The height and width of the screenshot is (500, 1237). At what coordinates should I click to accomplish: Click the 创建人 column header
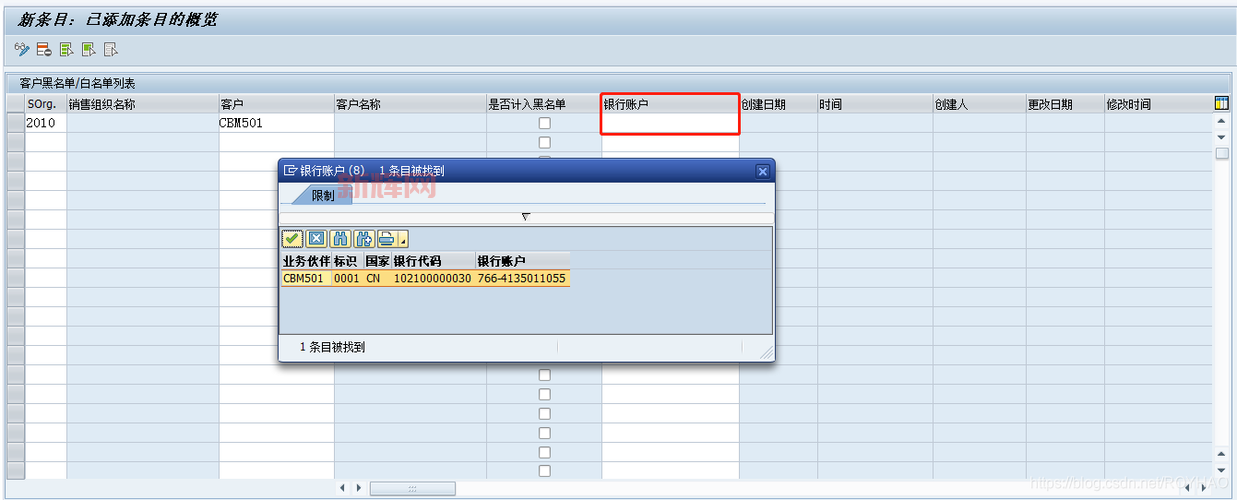pos(979,104)
